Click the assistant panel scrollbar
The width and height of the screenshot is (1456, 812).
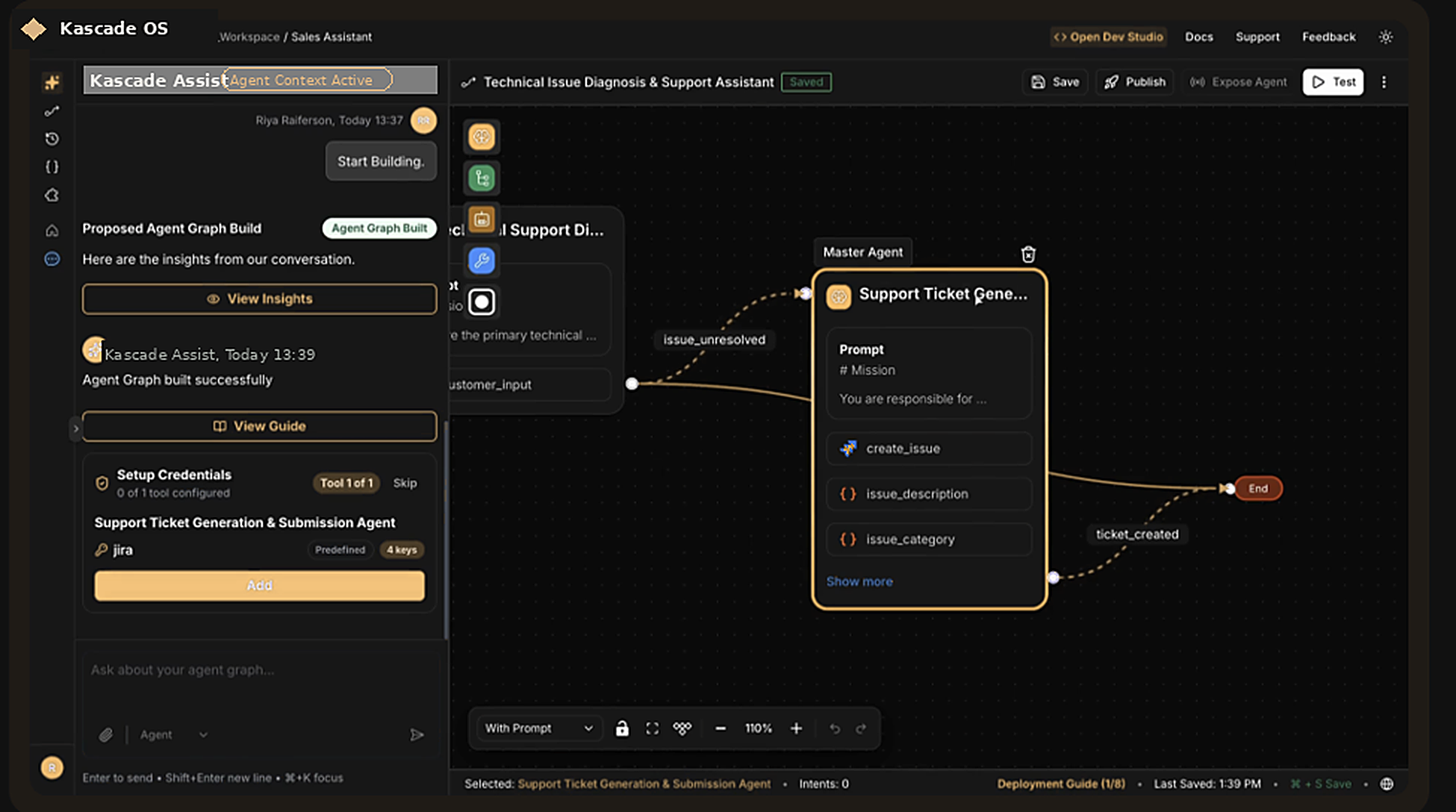point(447,530)
